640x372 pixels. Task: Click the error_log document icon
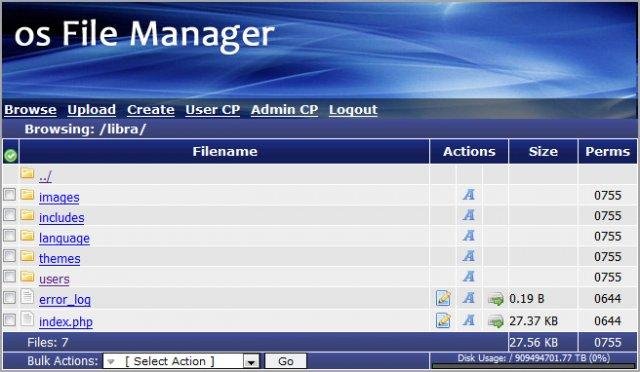tap(27, 297)
